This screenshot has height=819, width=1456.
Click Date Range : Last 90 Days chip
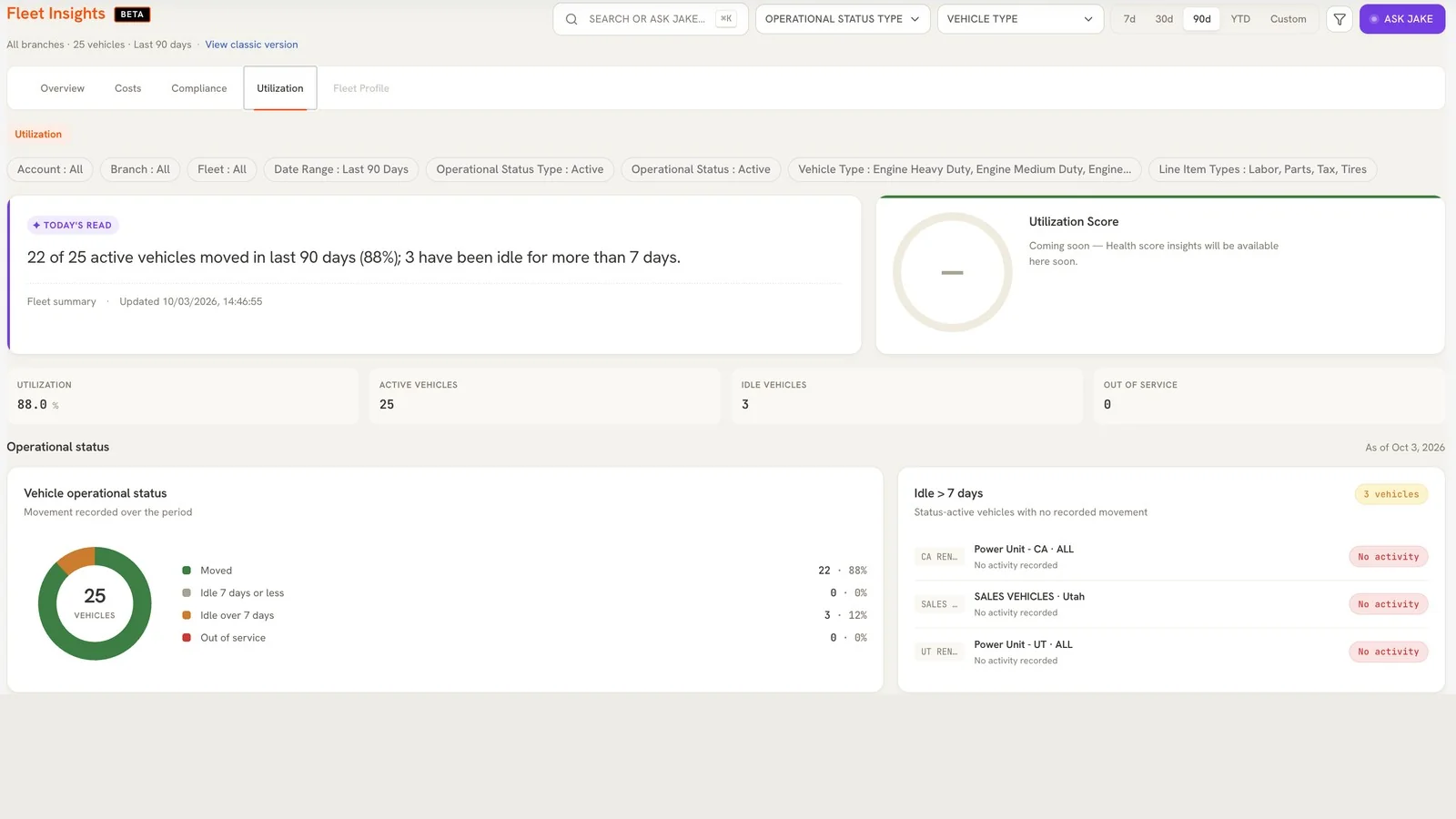tap(341, 169)
